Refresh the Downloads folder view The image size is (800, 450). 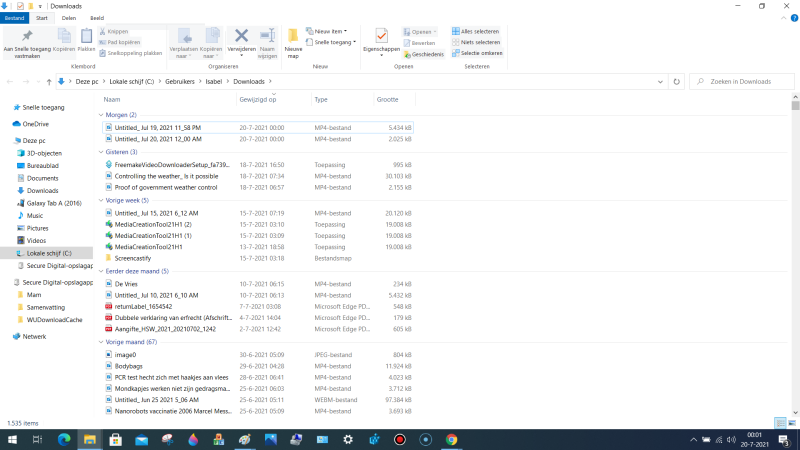tap(677, 81)
